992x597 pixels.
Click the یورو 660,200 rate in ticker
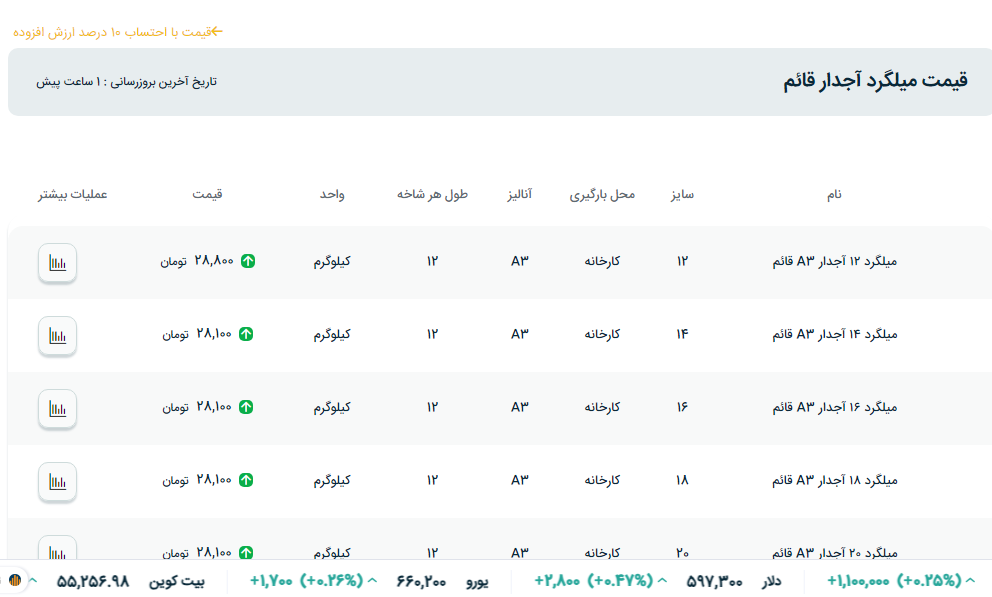point(442,580)
